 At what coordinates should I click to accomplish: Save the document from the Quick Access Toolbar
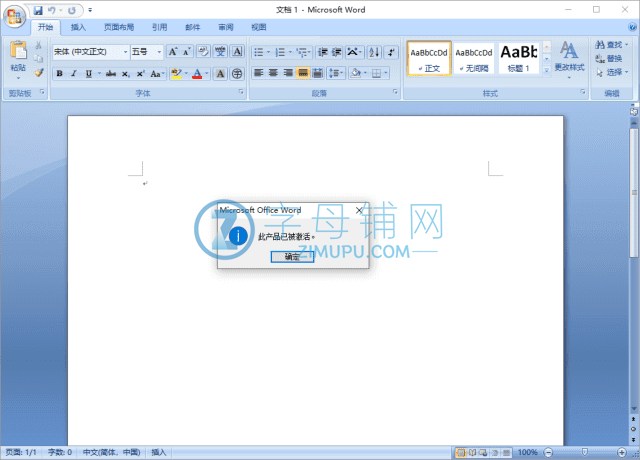tap(38, 10)
